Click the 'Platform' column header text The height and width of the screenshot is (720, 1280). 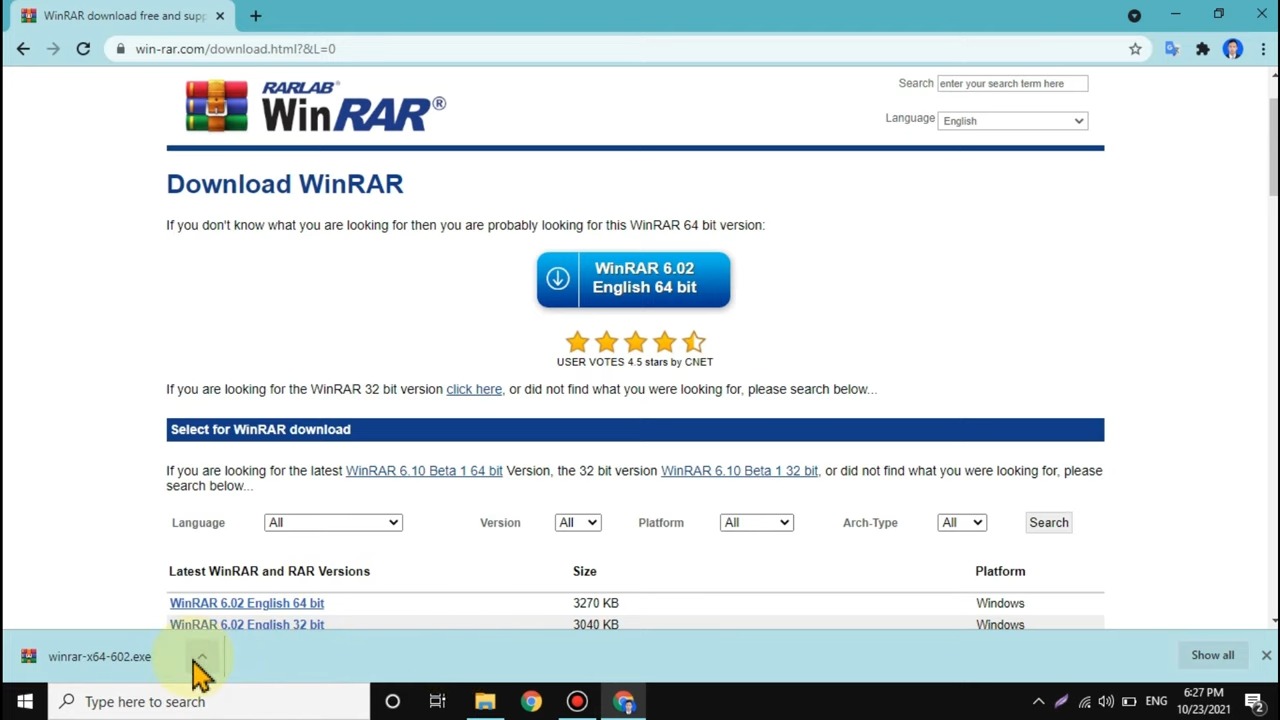(x=1000, y=571)
